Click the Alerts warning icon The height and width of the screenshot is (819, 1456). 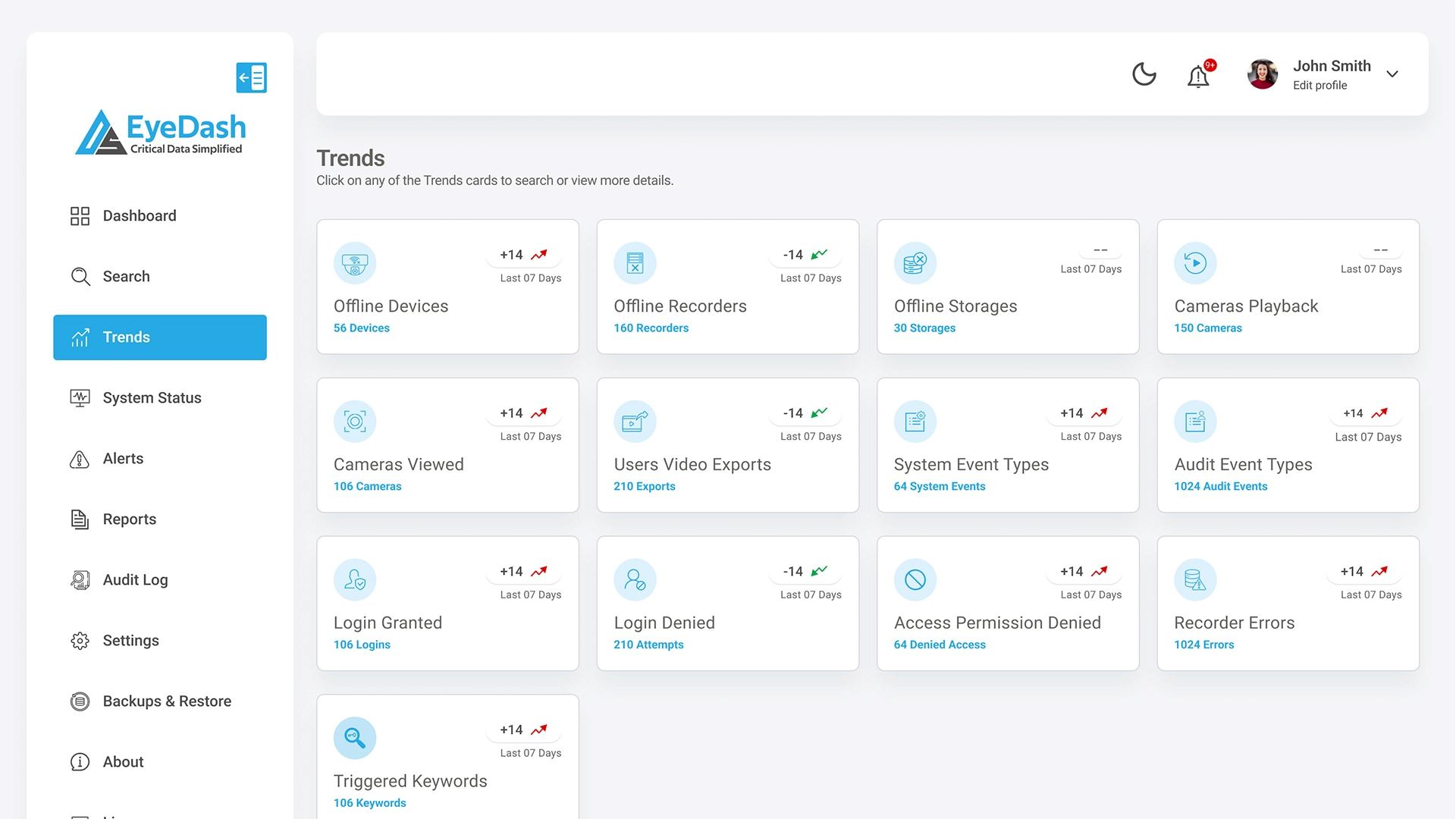tap(80, 459)
